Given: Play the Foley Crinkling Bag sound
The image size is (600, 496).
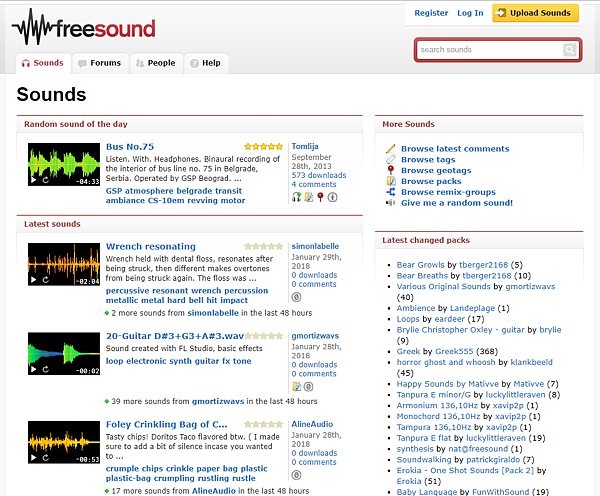Looking at the screenshot, I should (34, 457).
